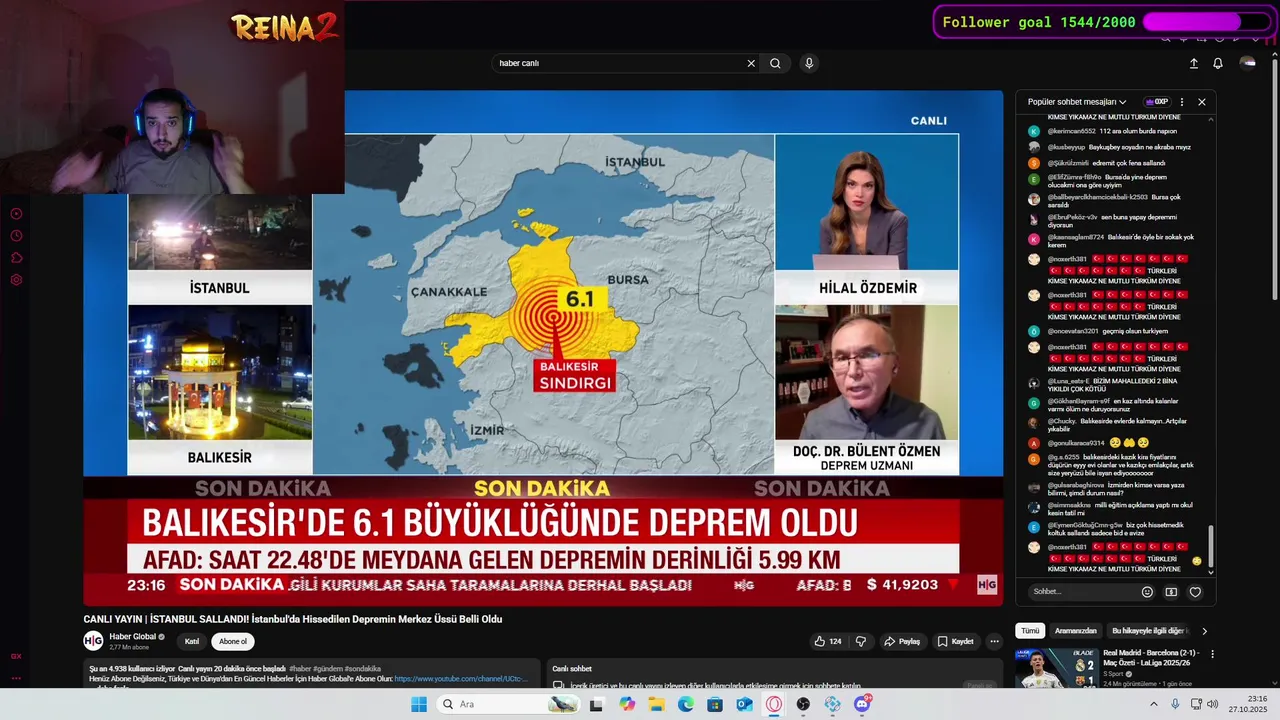Click the heart reaction in chat
The height and width of the screenshot is (720, 1280).
[1195, 592]
